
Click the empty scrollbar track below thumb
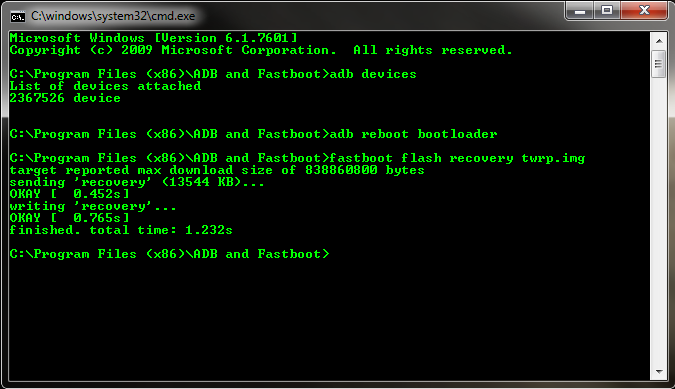pyautogui.click(x=659, y=220)
